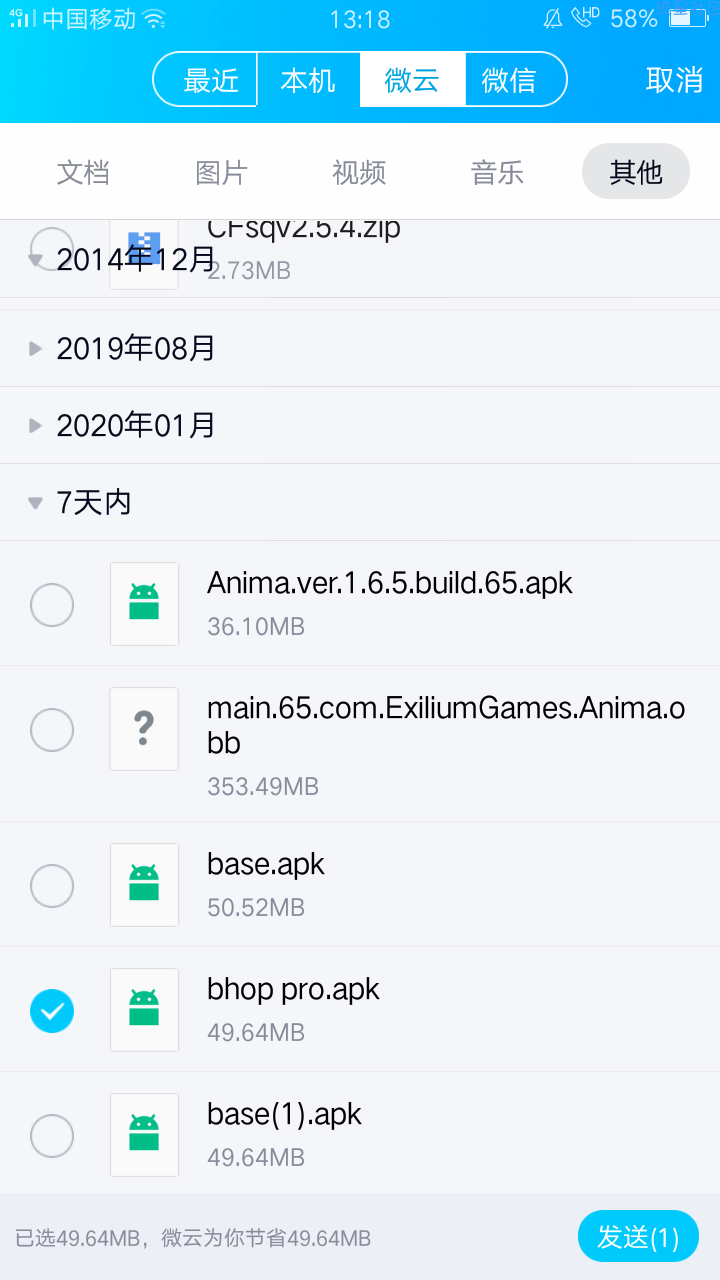Tap the Android icon beside base(1).apk
Viewport: 720px width, 1280px height.
(144, 1135)
